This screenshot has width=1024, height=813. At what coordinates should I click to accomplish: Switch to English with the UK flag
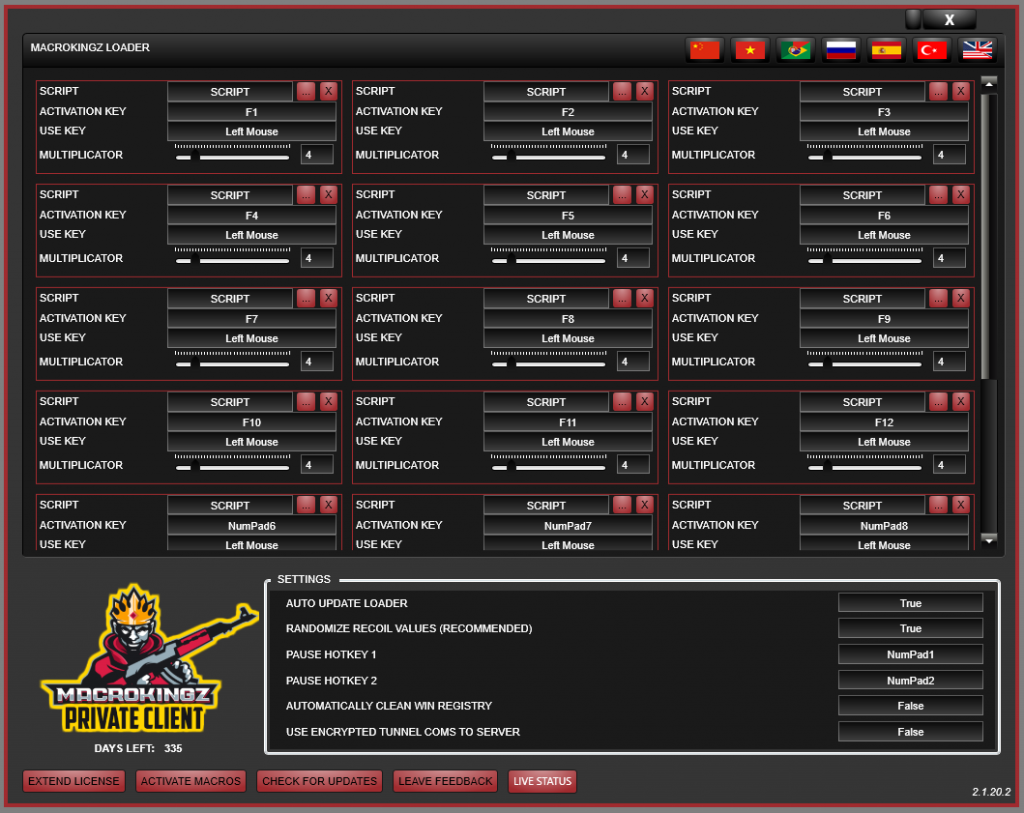point(978,50)
